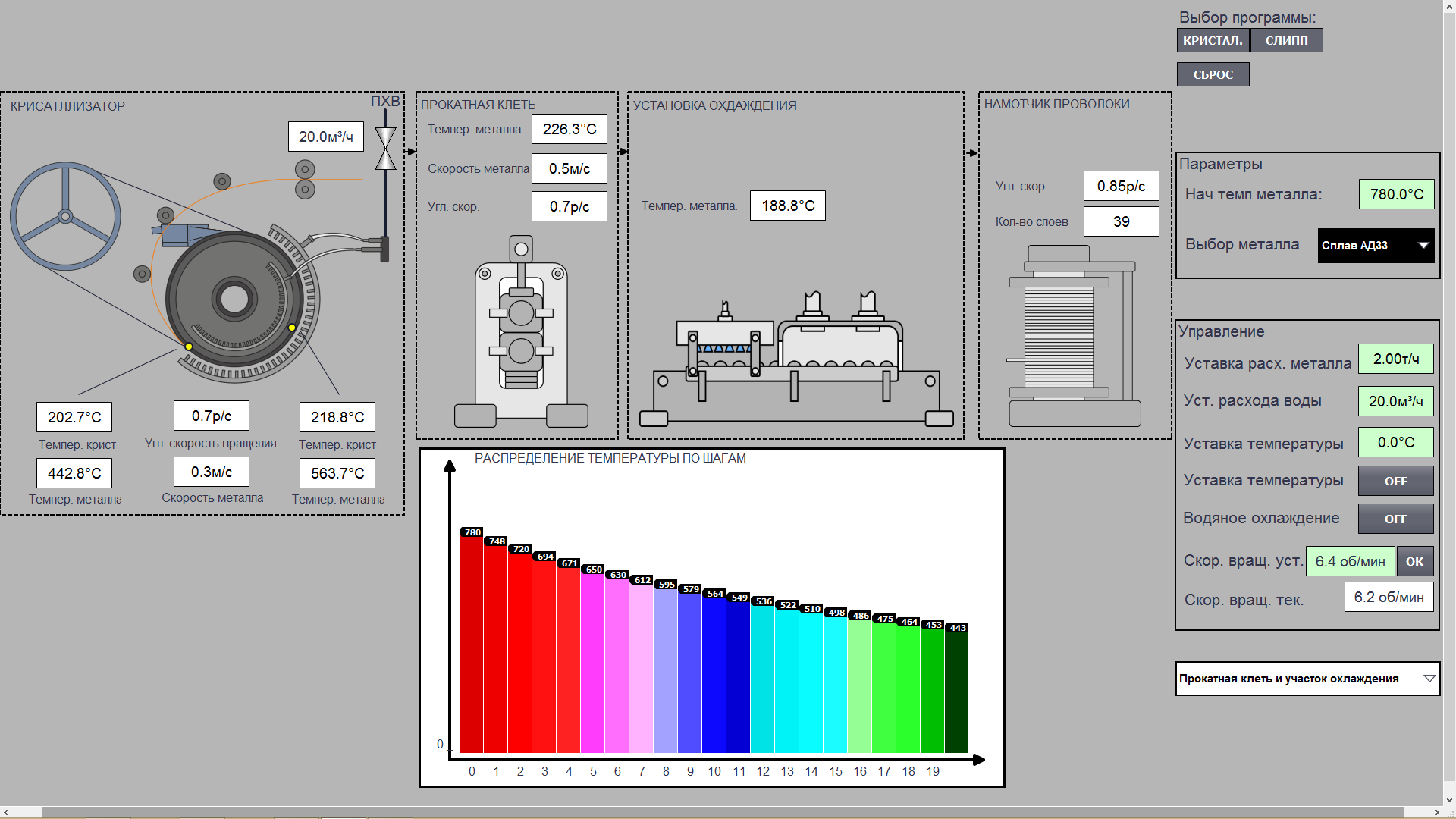The height and width of the screenshot is (819, 1456).
Task: Open the Сплав АД33 metal dropdown
Action: [1375, 246]
